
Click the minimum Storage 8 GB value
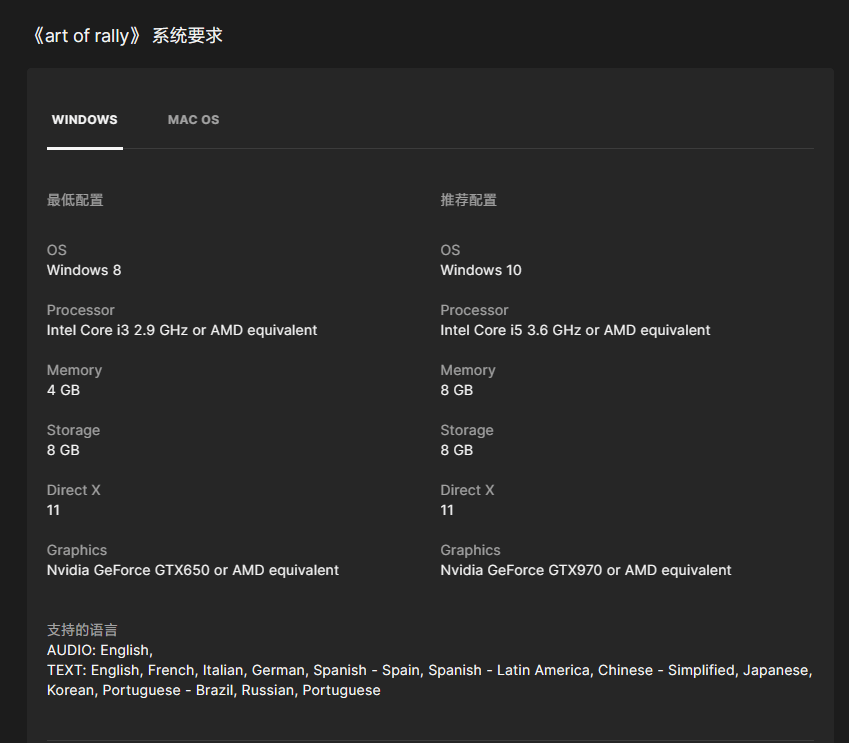pos(63,450)
